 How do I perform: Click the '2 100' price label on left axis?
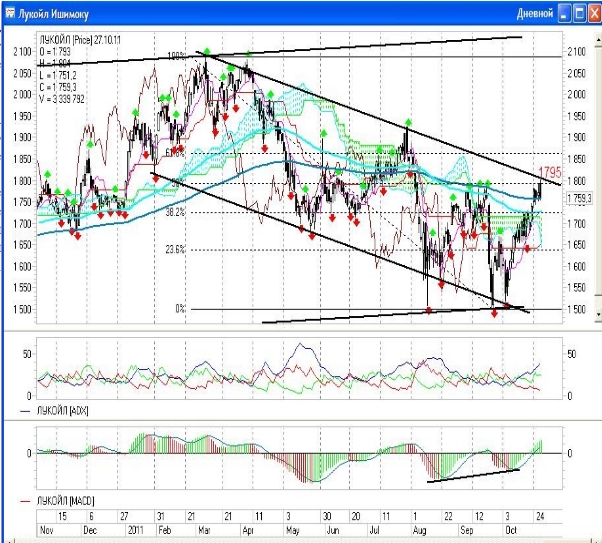(22, 51)
